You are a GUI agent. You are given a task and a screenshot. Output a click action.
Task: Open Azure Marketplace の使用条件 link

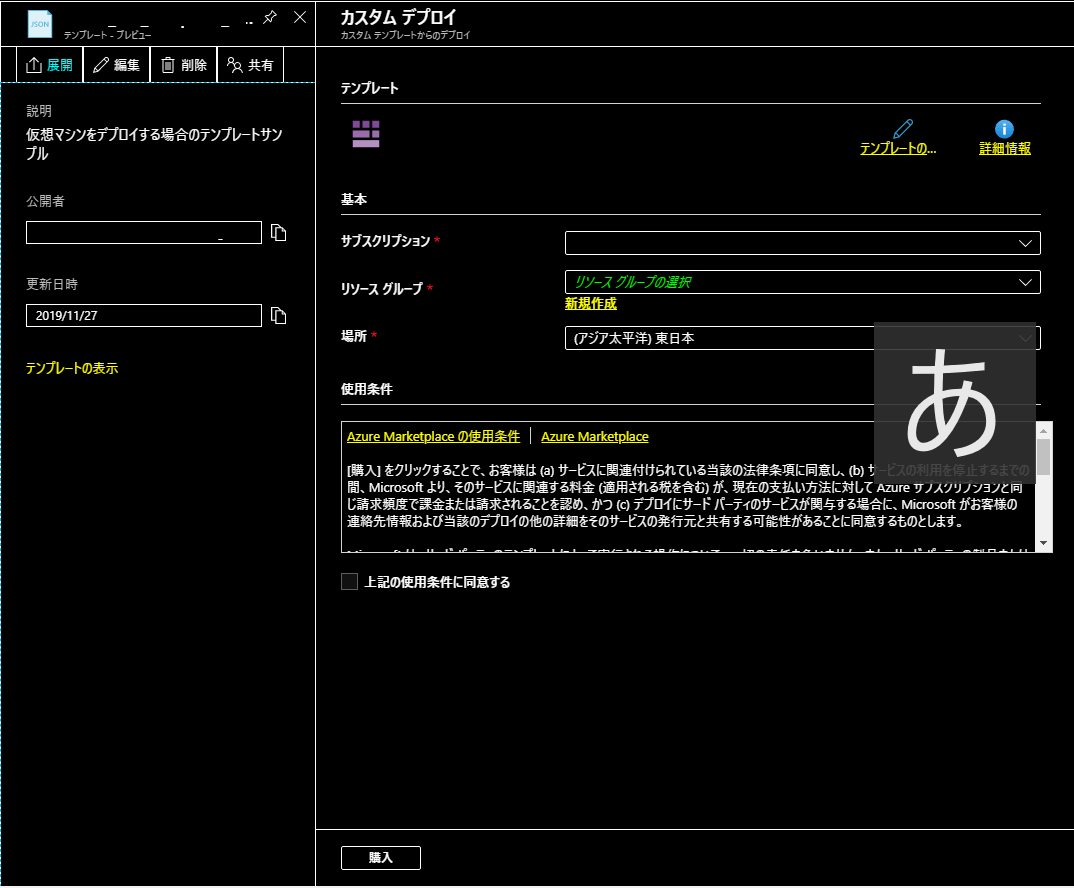[x=433, y=436]
